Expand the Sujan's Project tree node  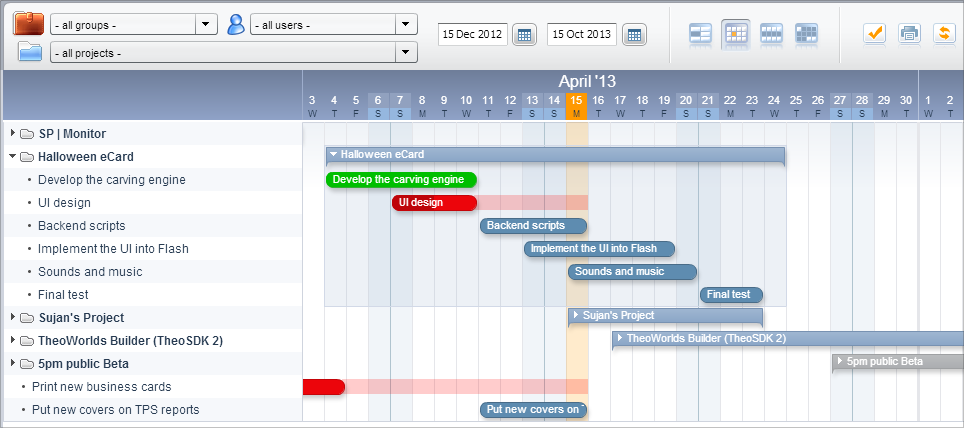[12, 317]
